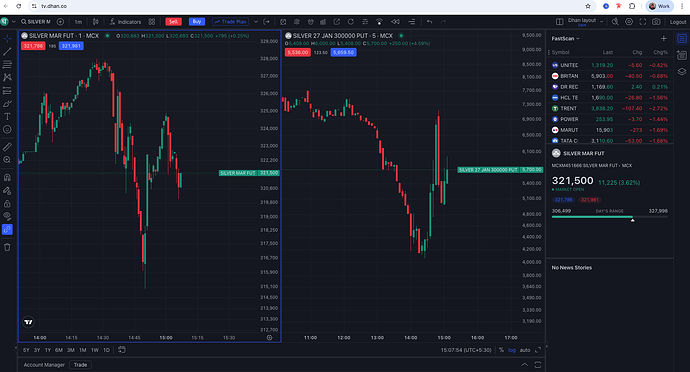
Task: Select the trend line drawing tool
Action: click(x=7, y=52)
